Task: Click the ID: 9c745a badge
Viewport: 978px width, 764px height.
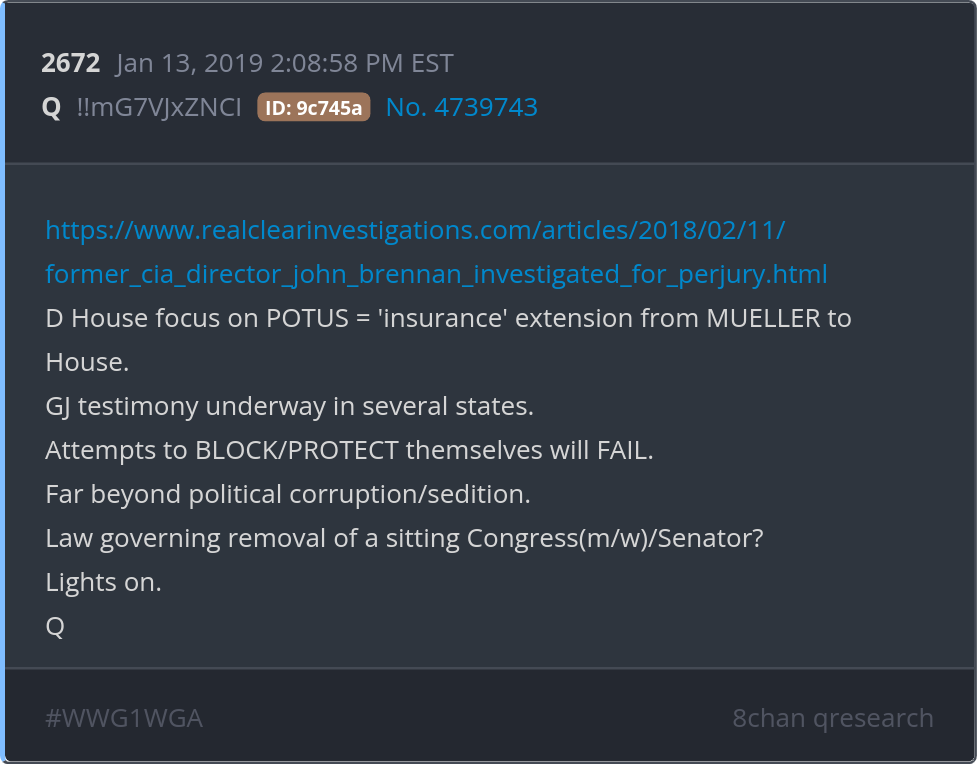Action: pos(314,108)
